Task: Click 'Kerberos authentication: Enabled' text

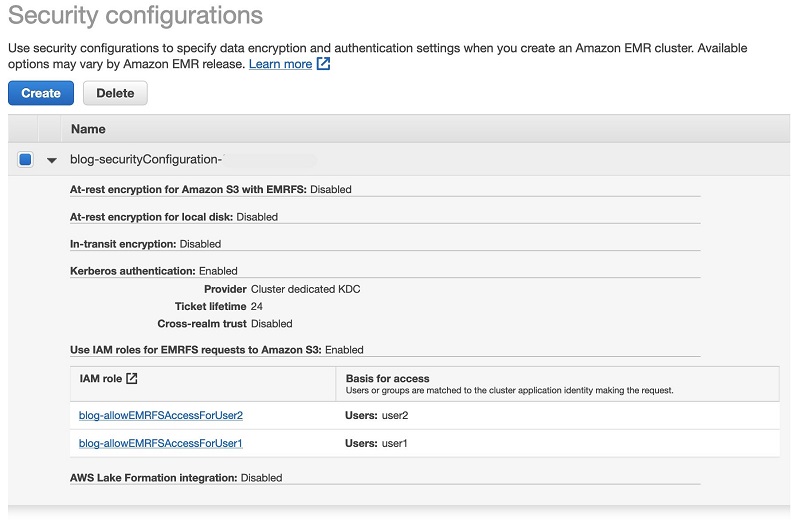Action: (154, 271)
